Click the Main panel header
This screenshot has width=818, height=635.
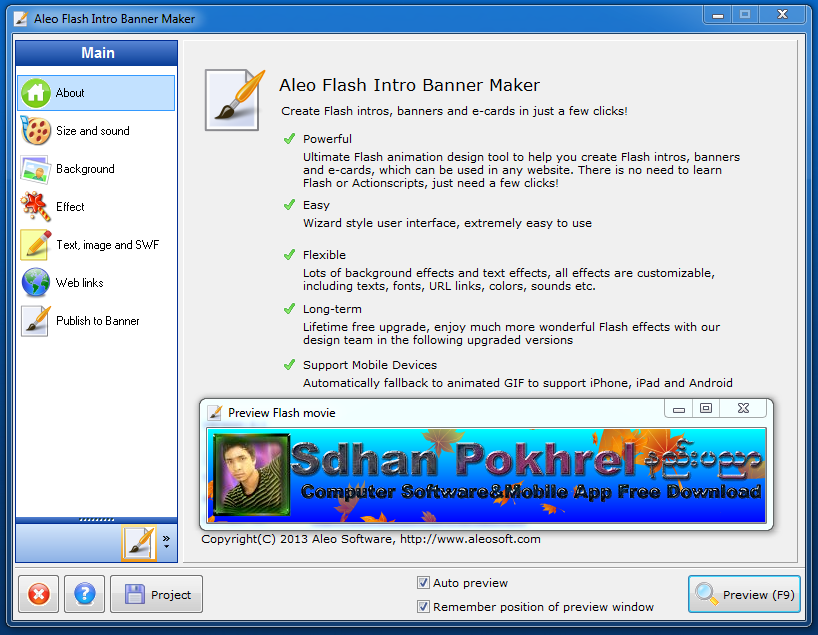(97, 53)
